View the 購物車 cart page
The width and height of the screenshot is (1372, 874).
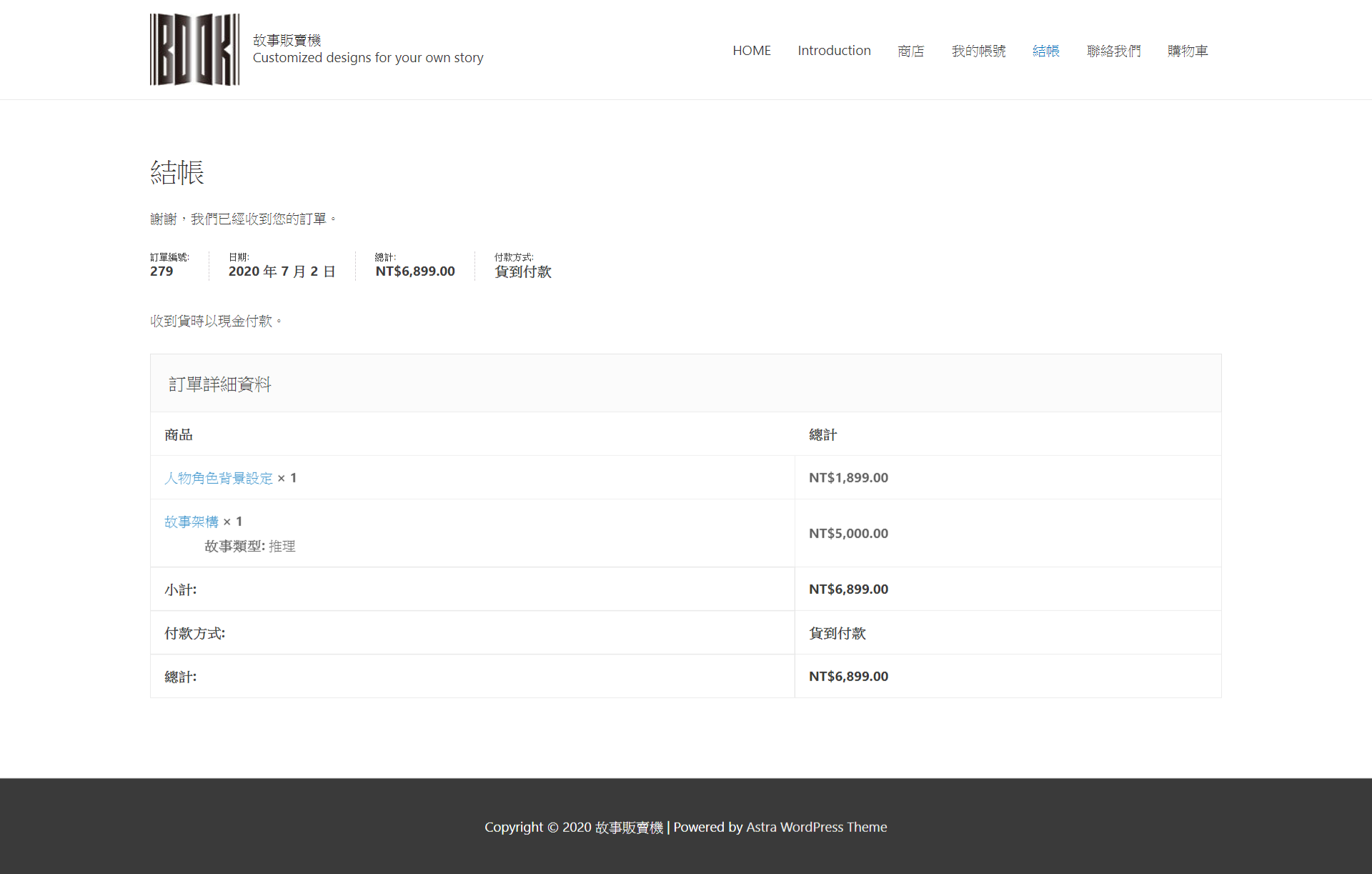1187,51
